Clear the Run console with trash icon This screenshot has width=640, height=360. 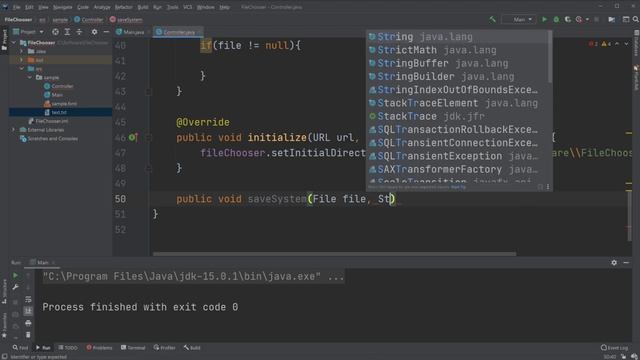(28, 335)
